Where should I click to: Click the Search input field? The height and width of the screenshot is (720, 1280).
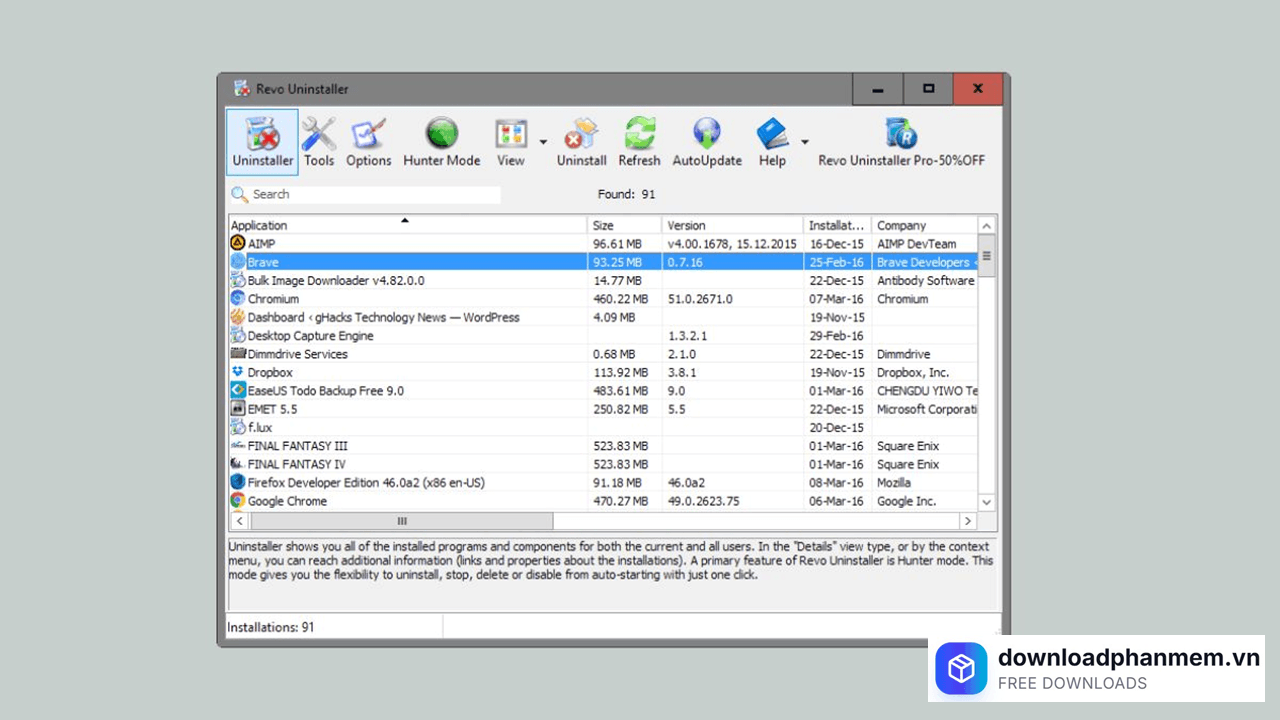pos(375,194)
